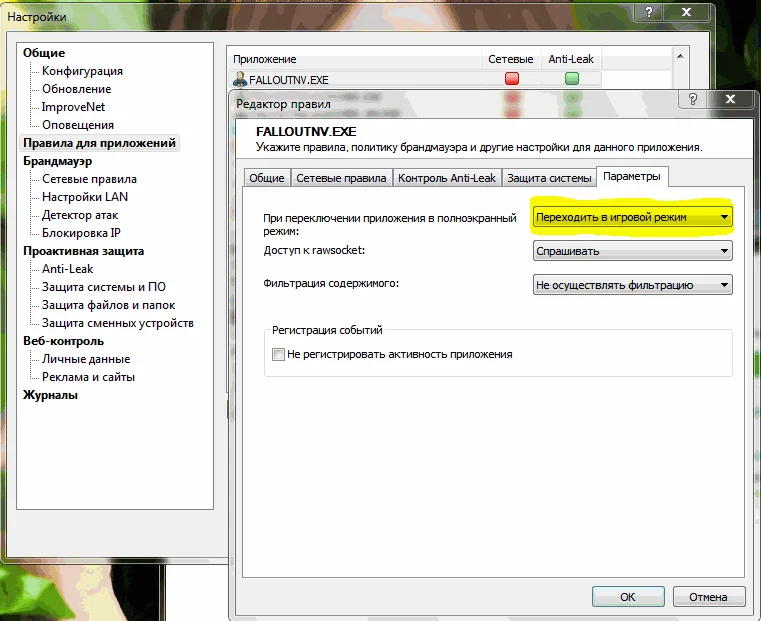This screenshot has height=621, width=761.
Task: Select Веб-контроль in settings tree
Action: click(x=63, y=341)
